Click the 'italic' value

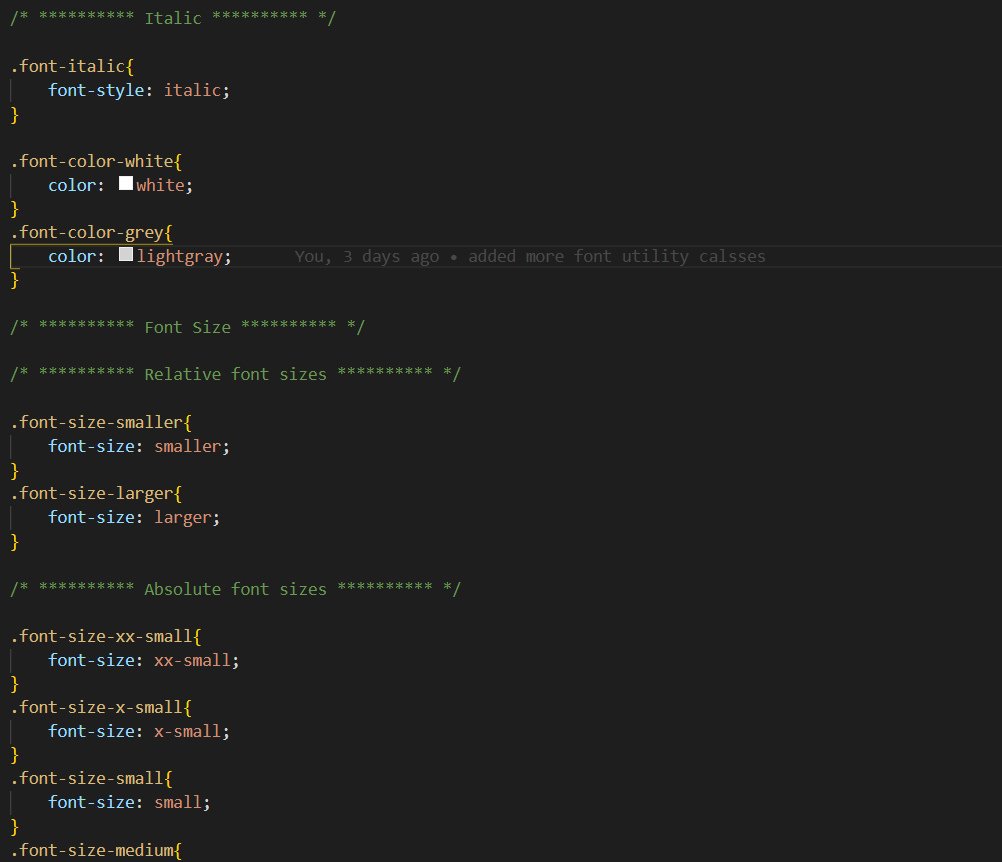click(x=192, y=90)
